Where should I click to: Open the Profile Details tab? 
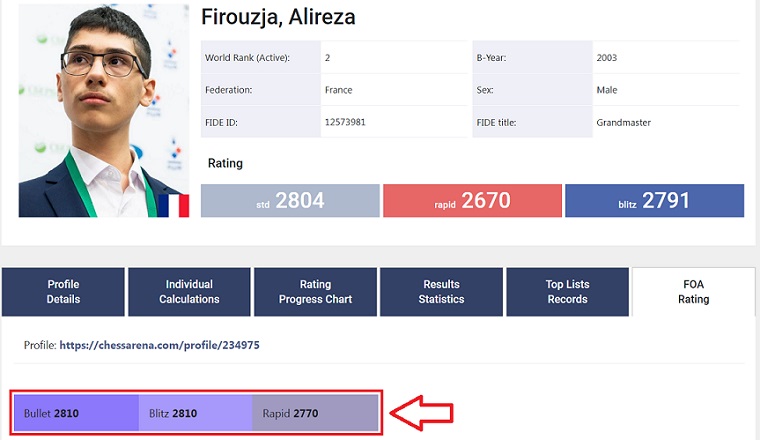63,292
